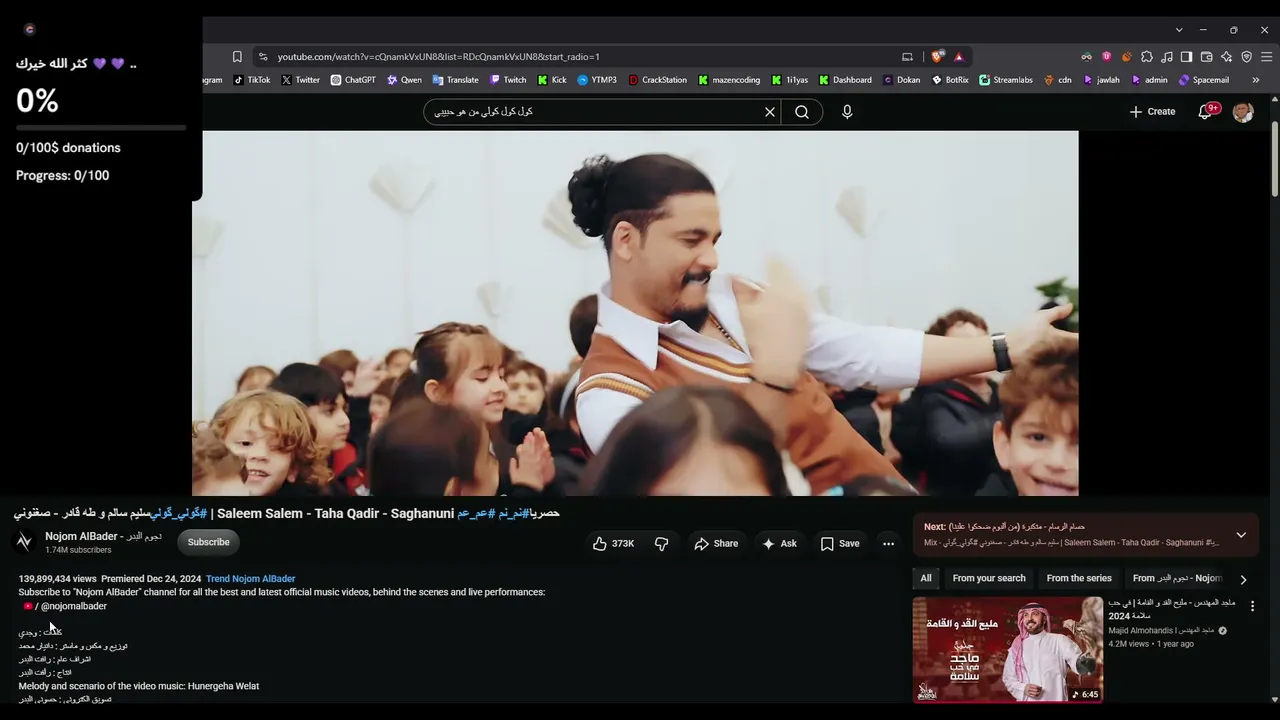Click the Share button
Viewport: 1280px width, 720px height.
click(x=716, y=543)
